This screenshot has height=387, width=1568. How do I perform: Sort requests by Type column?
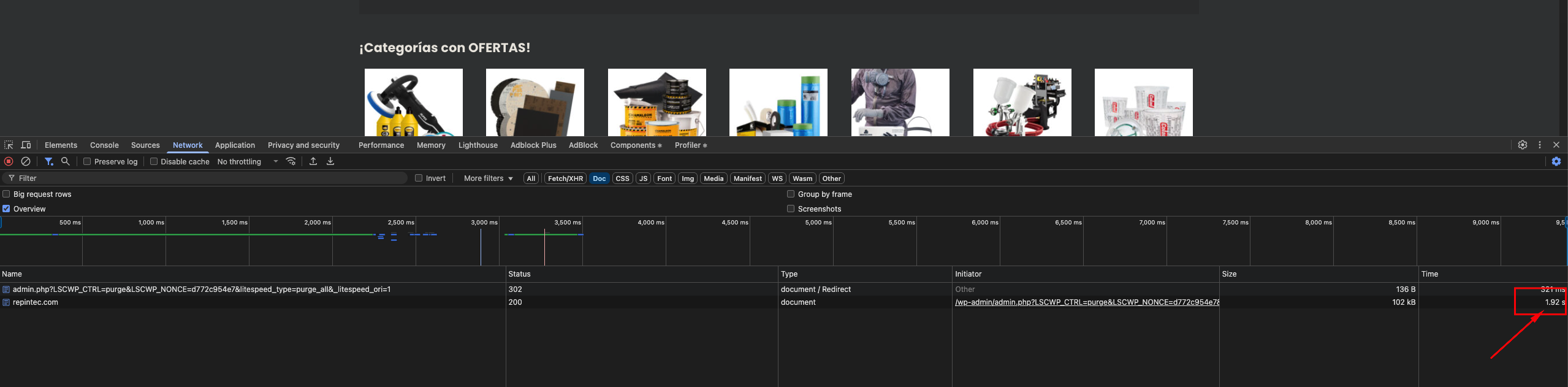(x=865, y=274)
